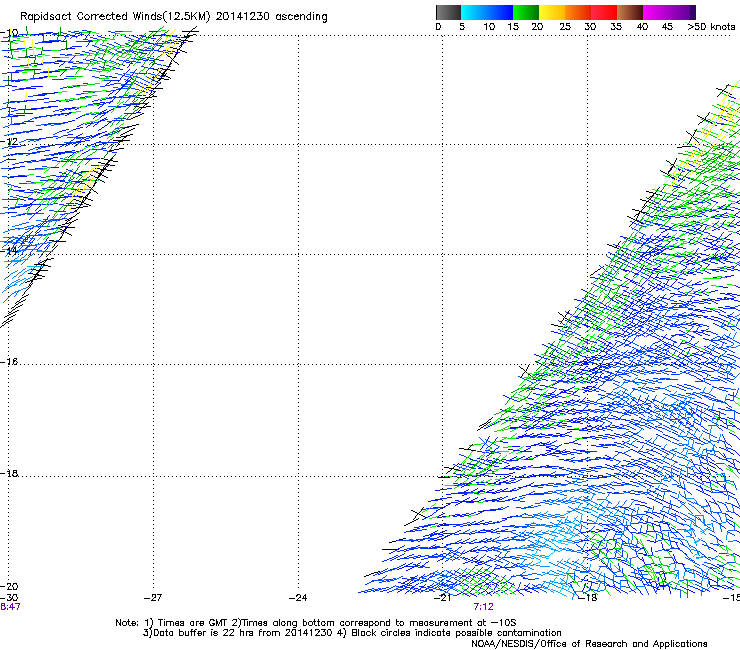Click the red 30-35 knots legend segment
Screen dimensions: 740x650
(604, 12)
